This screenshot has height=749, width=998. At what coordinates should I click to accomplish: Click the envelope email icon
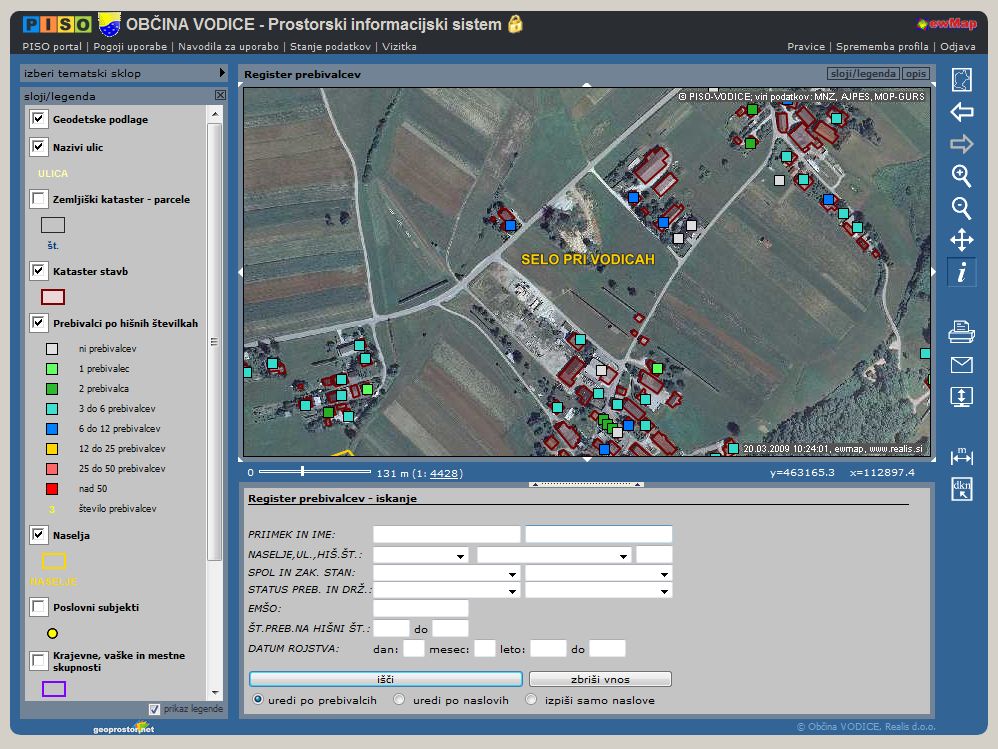click(x=961, y=364)
